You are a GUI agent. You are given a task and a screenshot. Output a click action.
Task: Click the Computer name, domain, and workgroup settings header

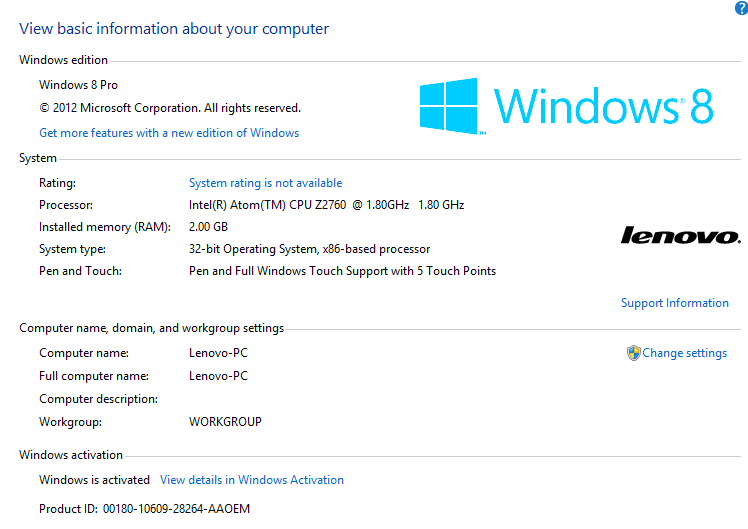(151, 328)
